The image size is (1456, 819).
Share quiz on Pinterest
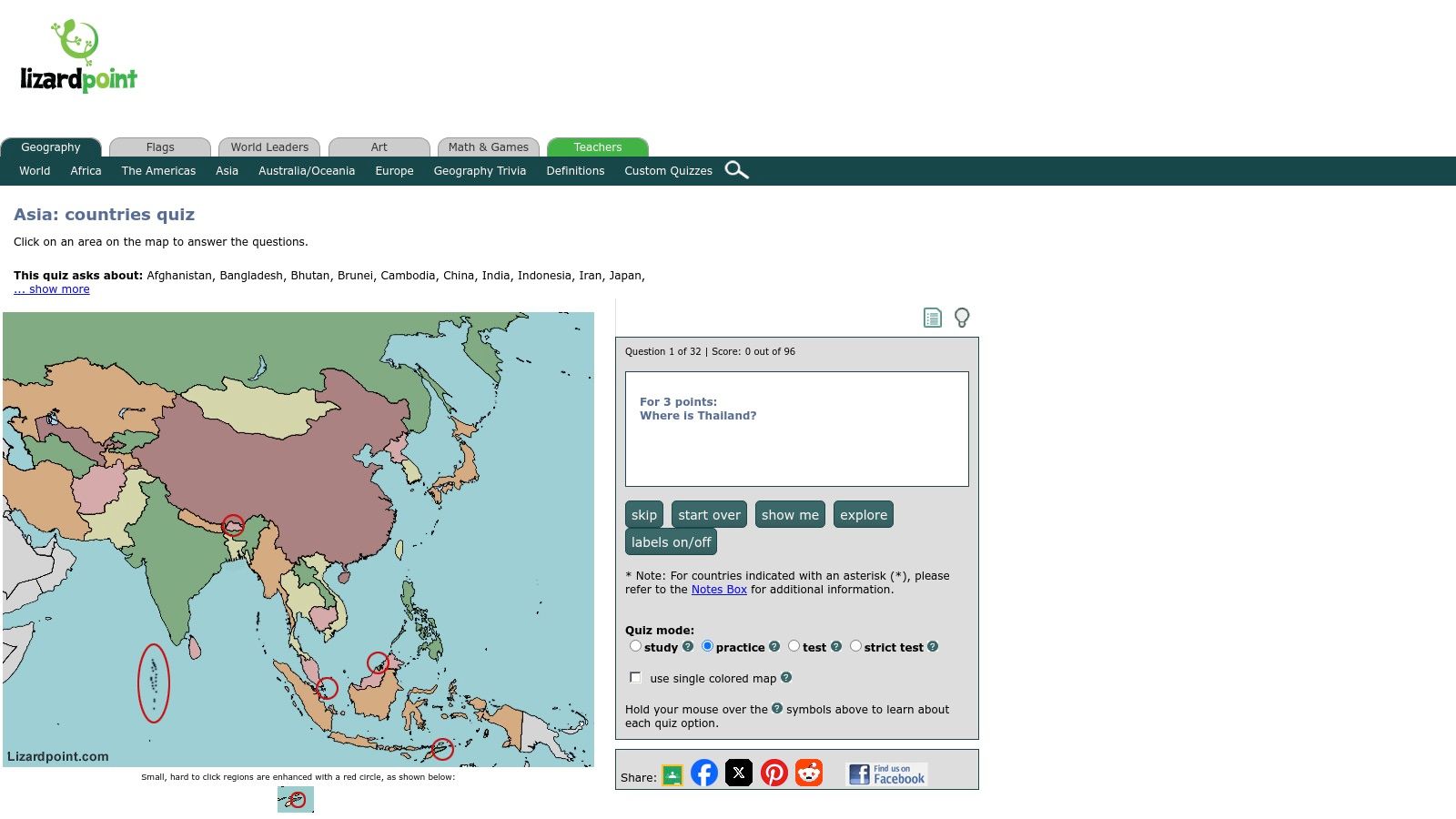click(773, 773)
